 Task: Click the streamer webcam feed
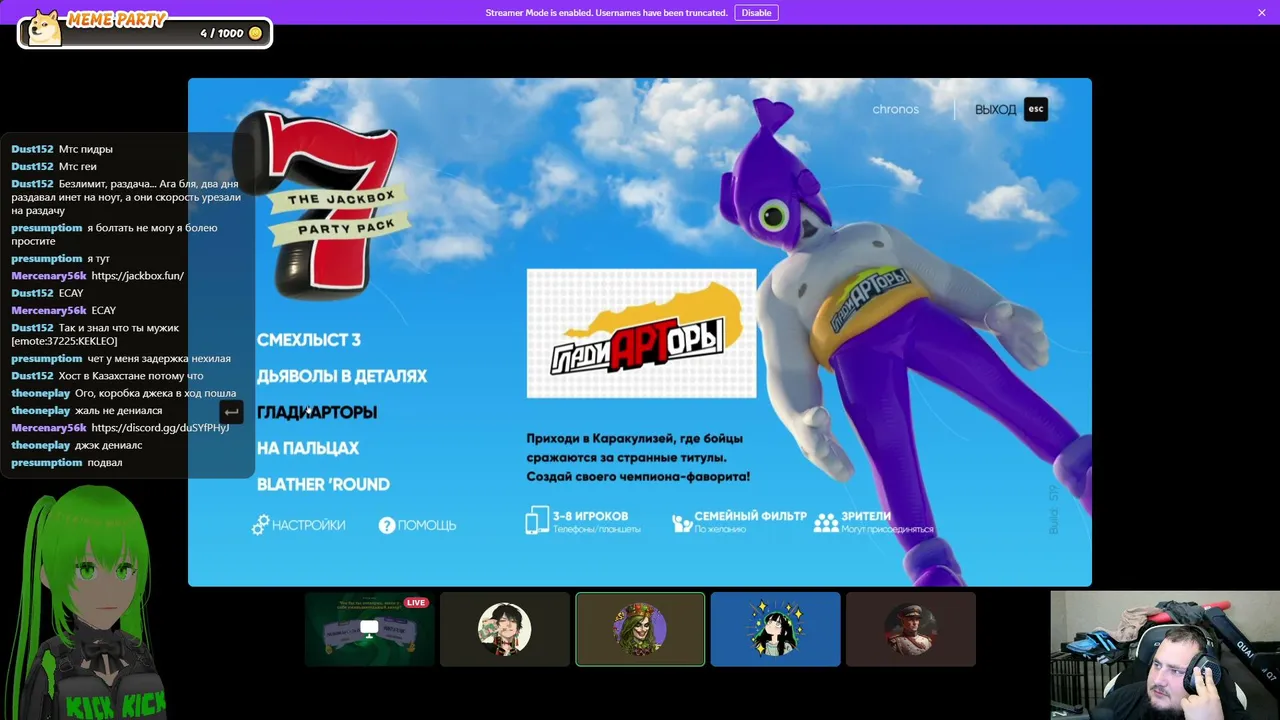point(1165,655)
